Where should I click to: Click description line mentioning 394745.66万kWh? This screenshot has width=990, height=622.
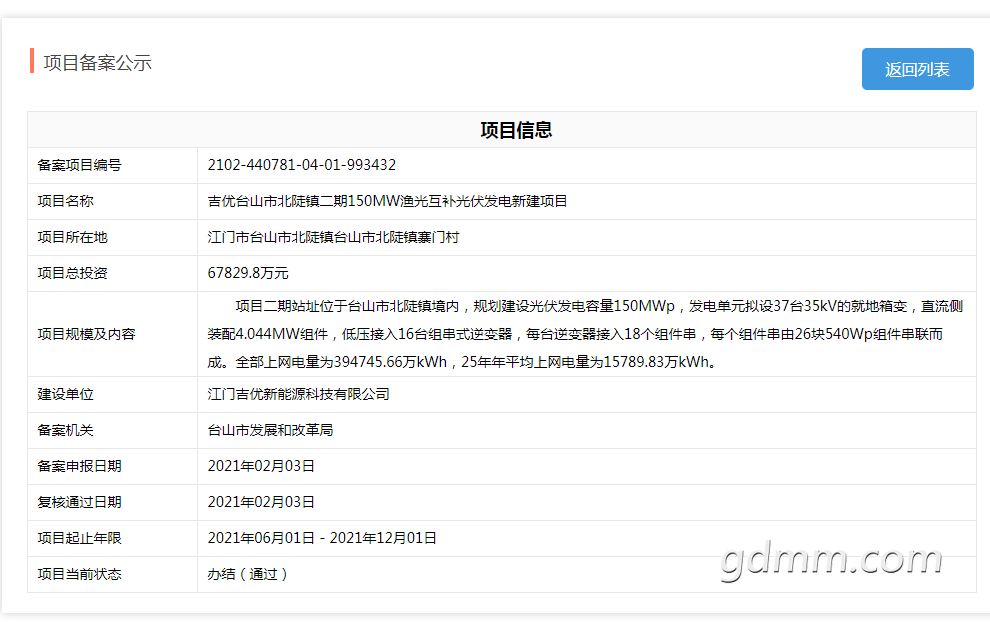[462, 362]
